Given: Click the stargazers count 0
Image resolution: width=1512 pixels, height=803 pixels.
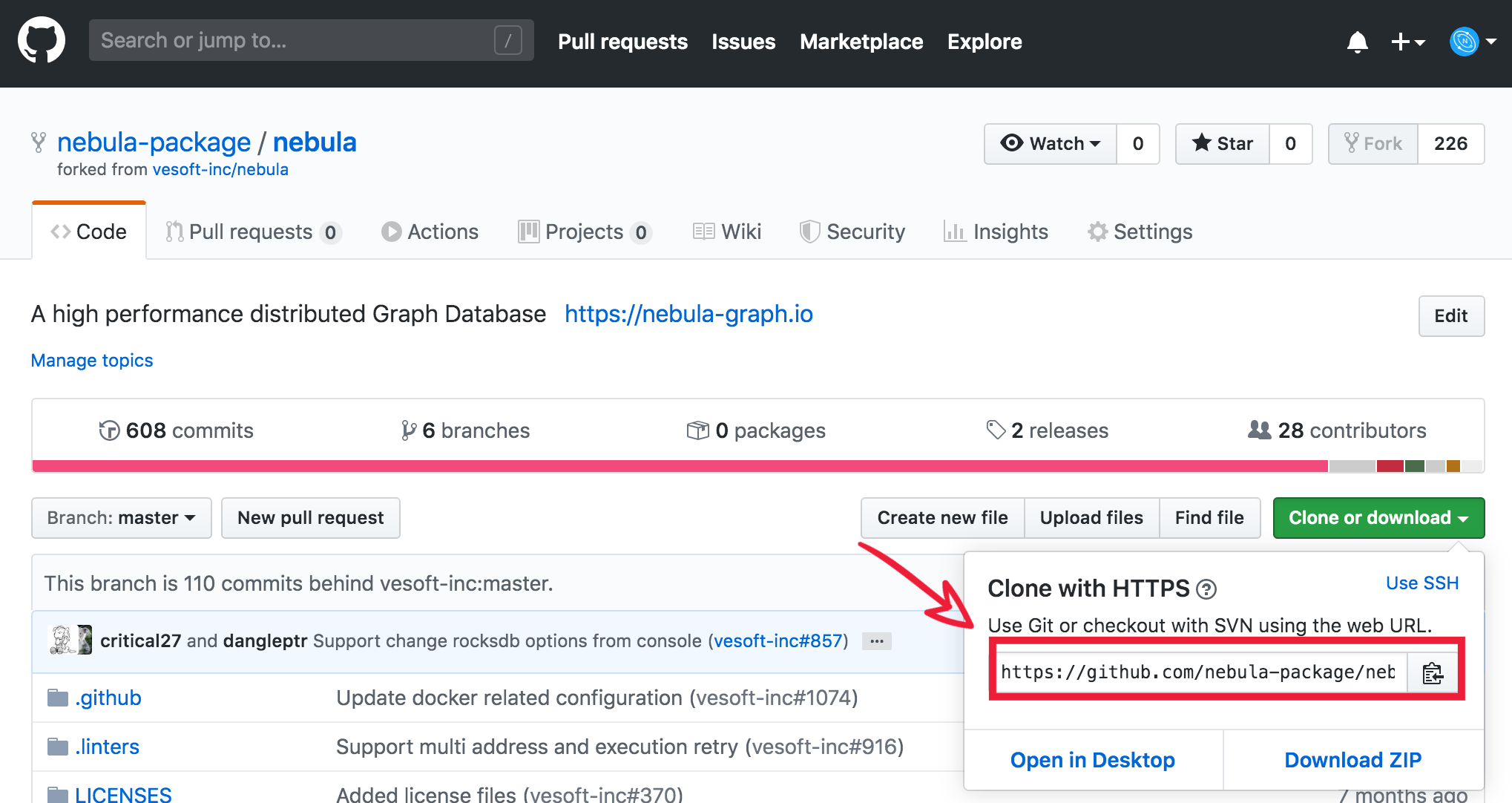Looking at the screenshot, I should tap(1291, 143).
